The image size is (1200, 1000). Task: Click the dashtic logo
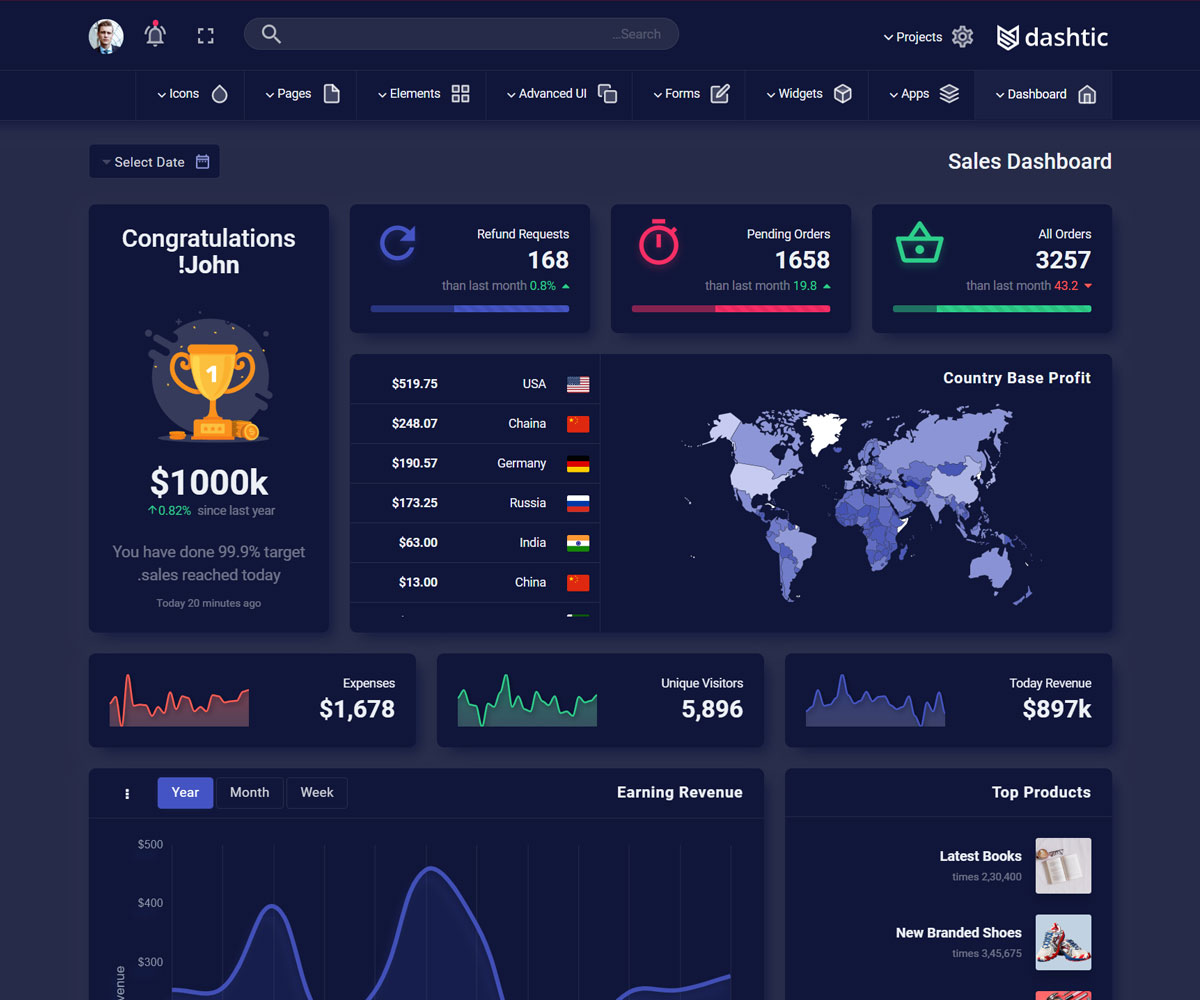[x=1052, y=37]
